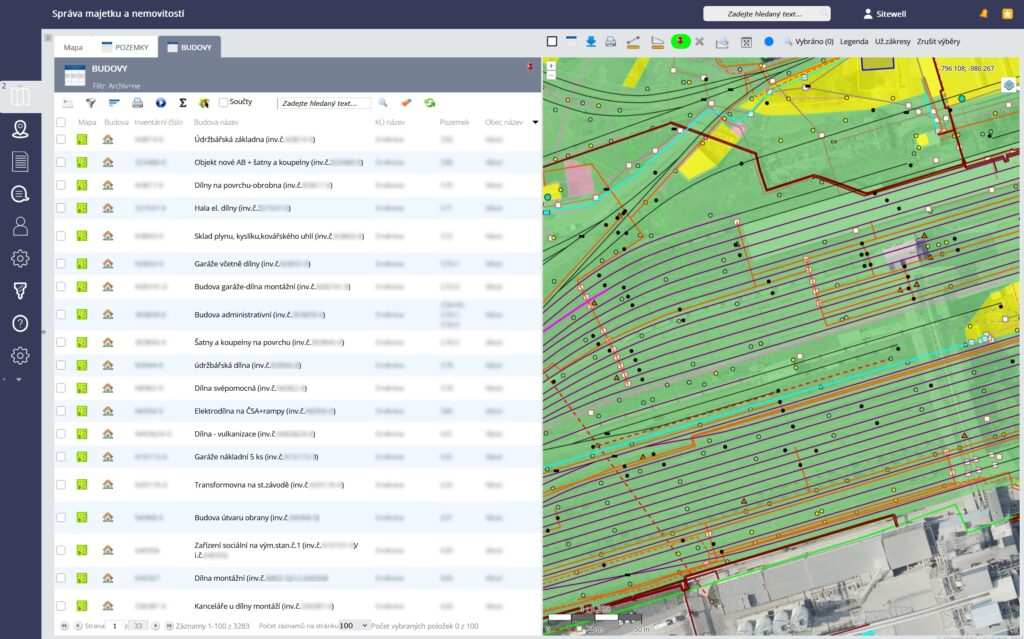Screen dimensions: 1024x639
Task: Go to last page of records
Action: [169, 626]
